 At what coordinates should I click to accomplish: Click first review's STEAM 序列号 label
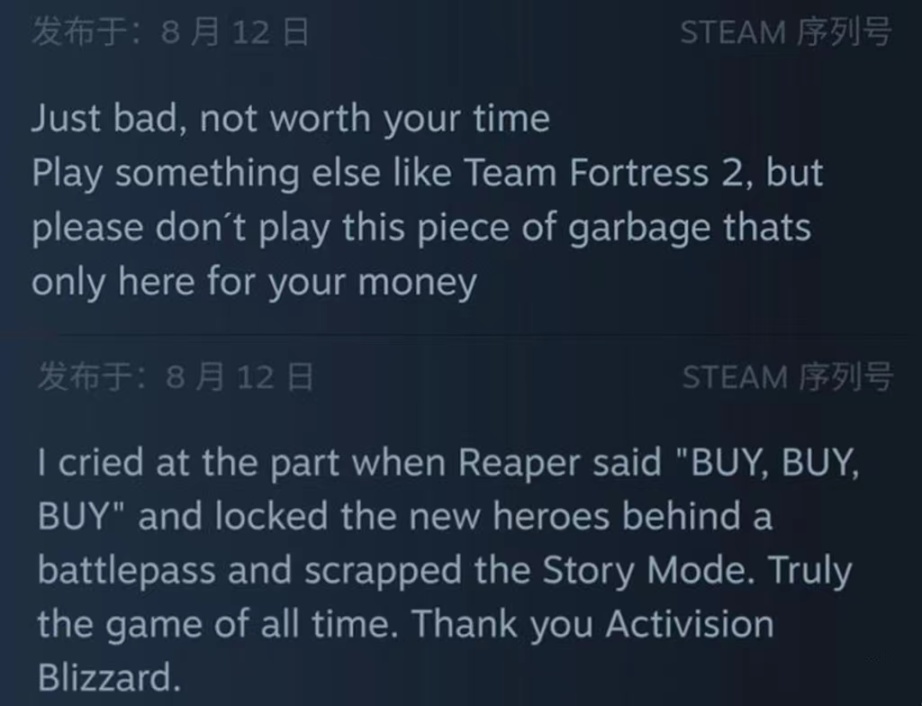(785, 33)
